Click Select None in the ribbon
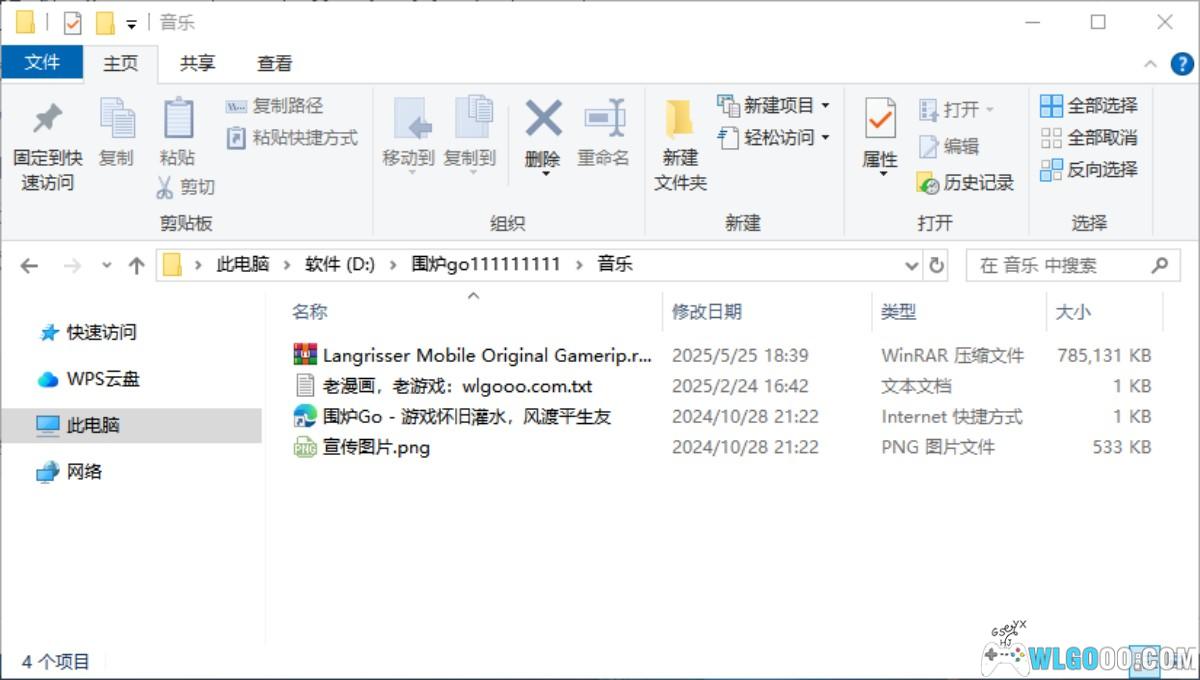This screenshot has height=680, width=1200. [1090, 138]
